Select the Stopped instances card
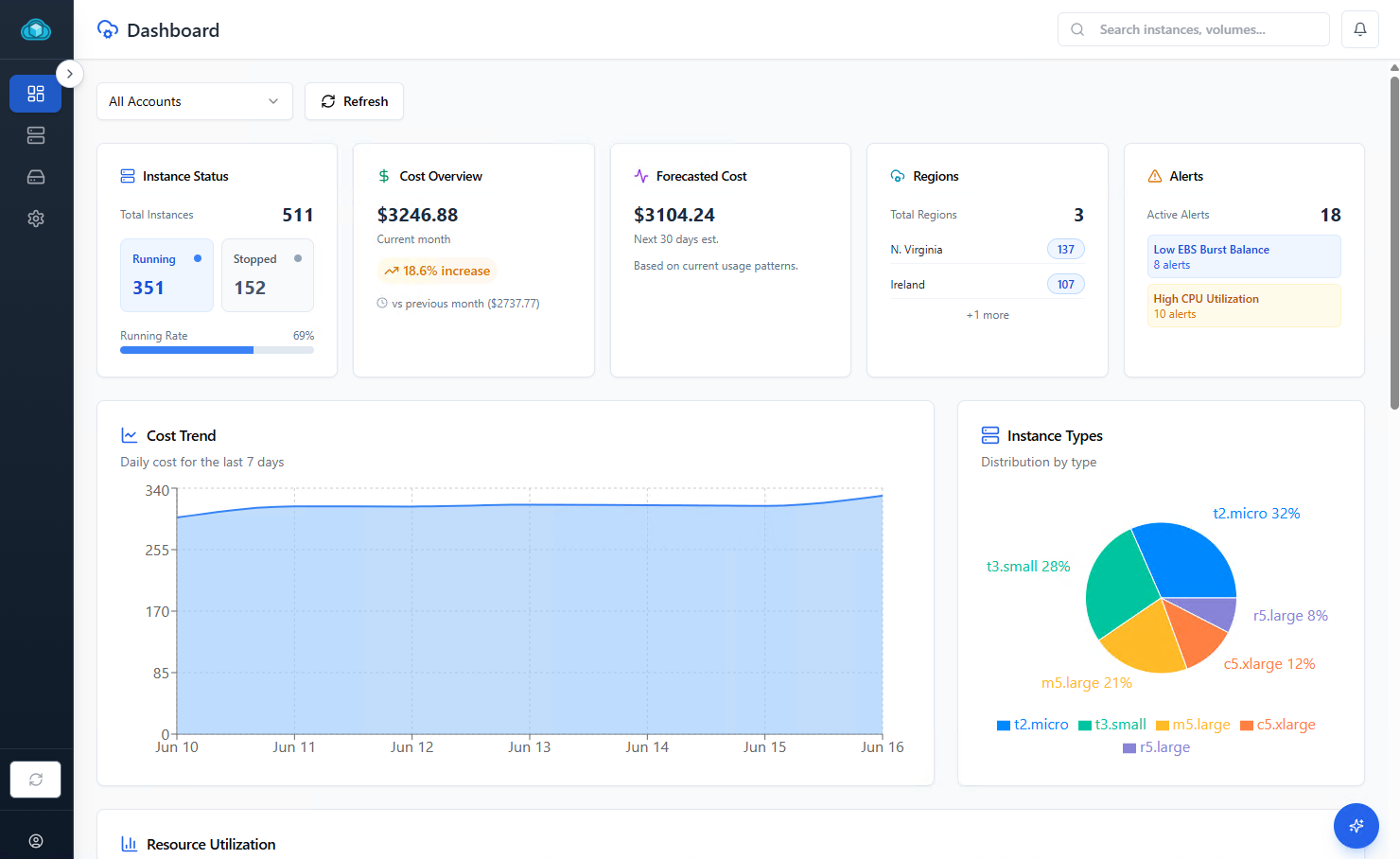 [x=268, y=274]
